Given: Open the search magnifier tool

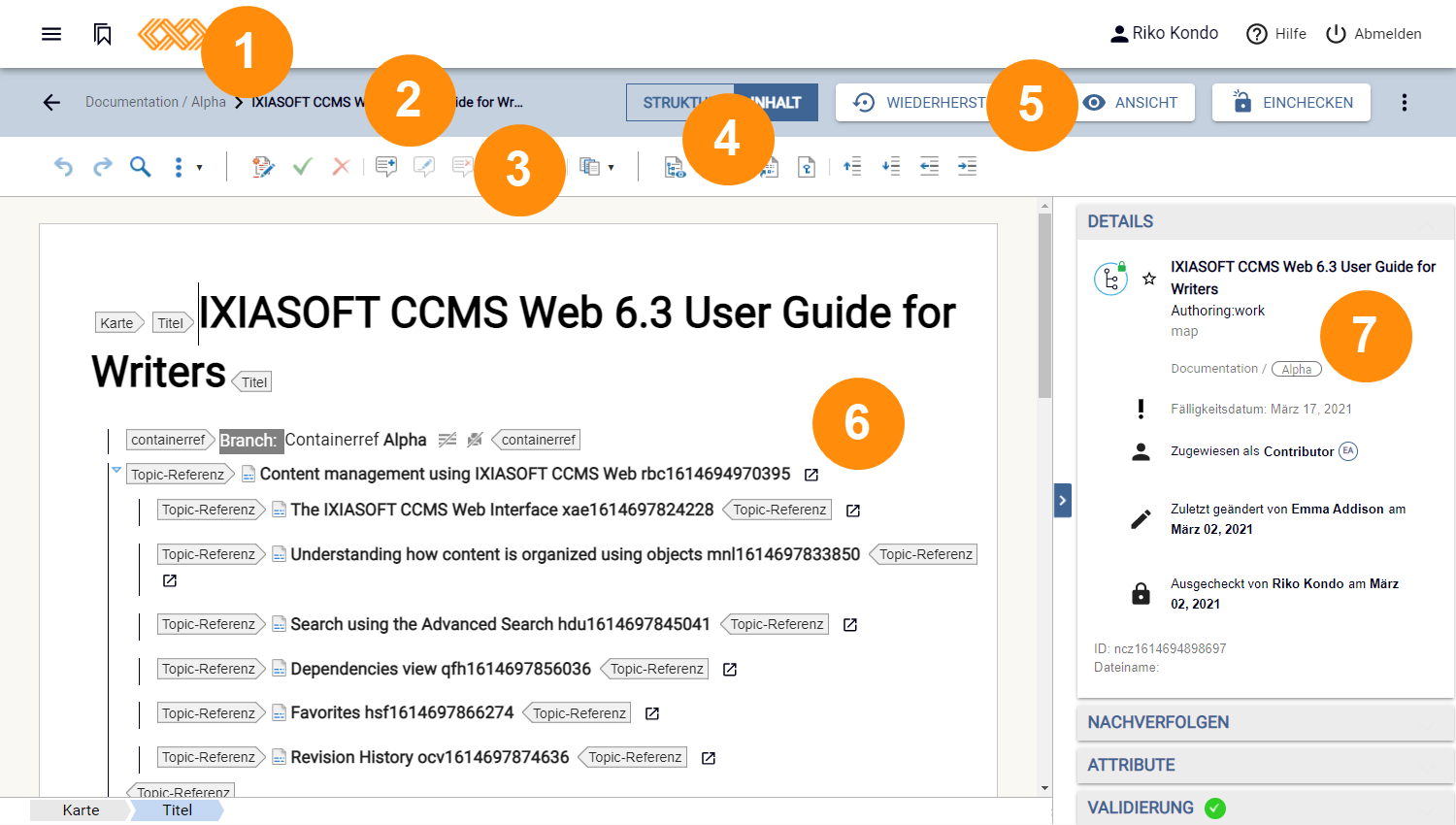Looking at the screenshot, I should (x=141, y=167).
